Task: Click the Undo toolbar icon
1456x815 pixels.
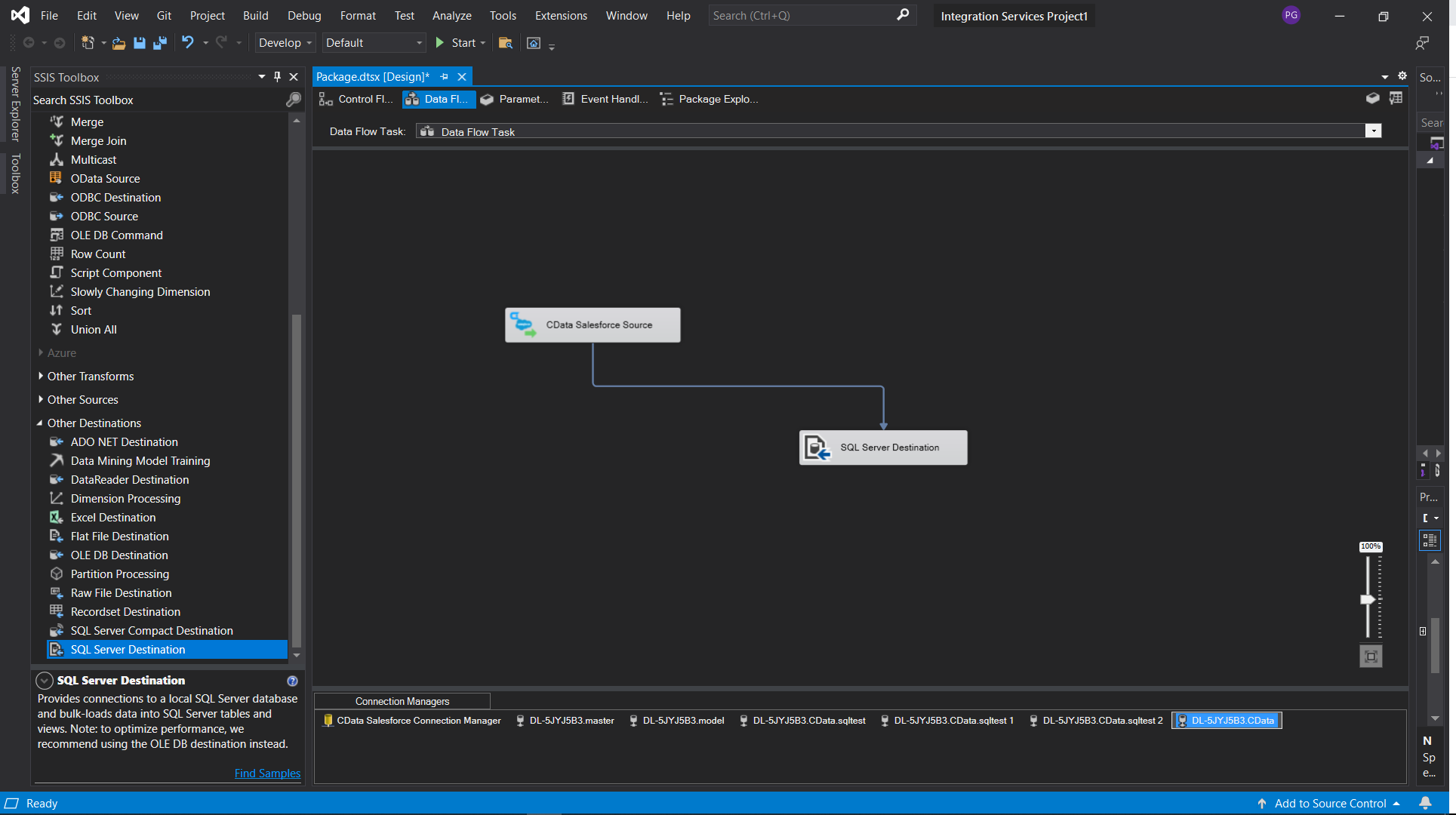Action: tap(188, 43)
